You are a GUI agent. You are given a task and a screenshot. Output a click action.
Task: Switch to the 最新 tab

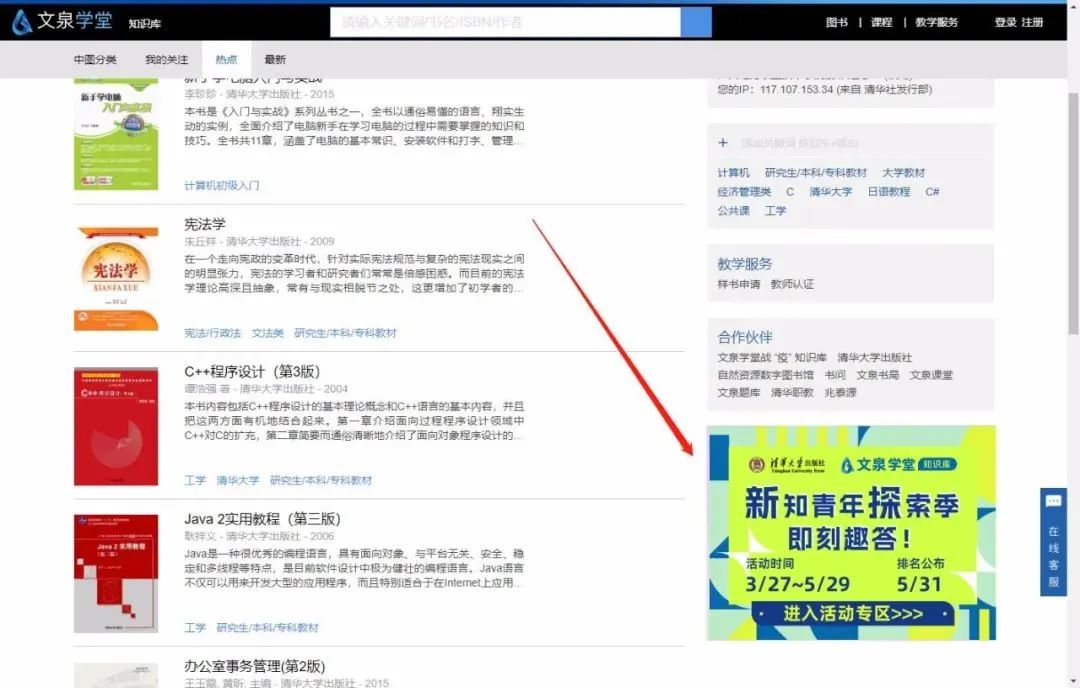tap(275, 60)
